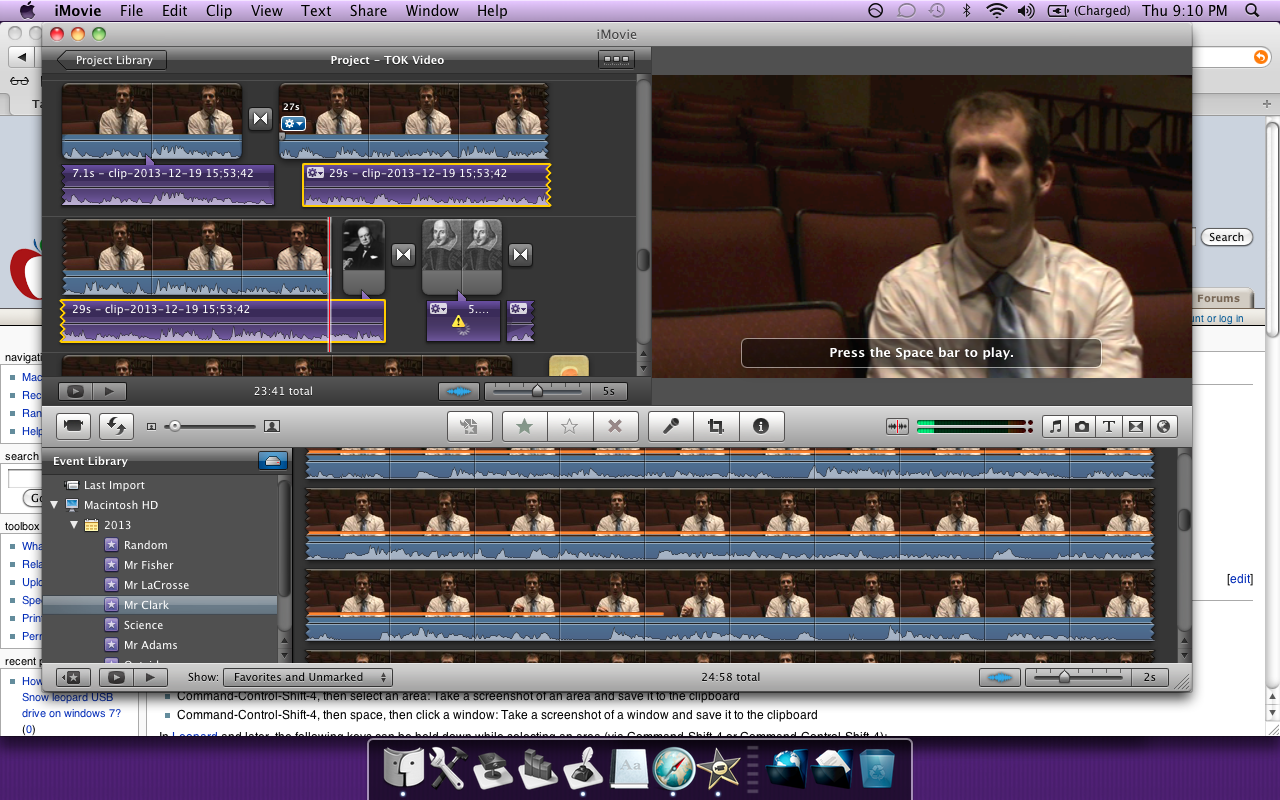
Task: Open Spotlight search in menu bar
Action: (x=1252, y=11)
